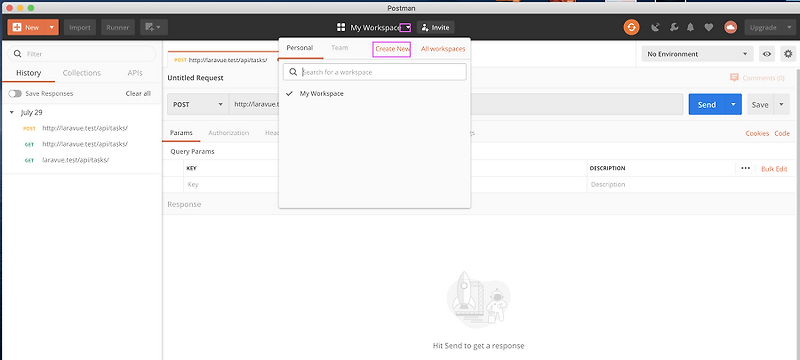Click the Import button

(x=80, y=28)
